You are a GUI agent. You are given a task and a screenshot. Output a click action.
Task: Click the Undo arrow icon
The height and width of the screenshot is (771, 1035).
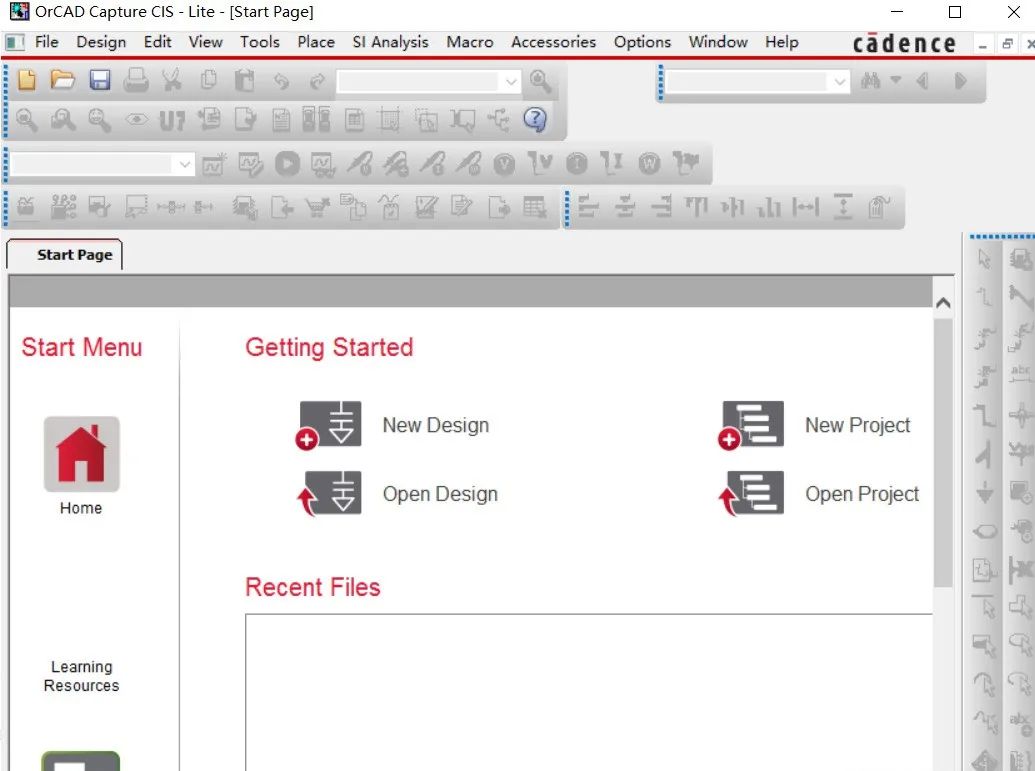(x=281, y=81)
